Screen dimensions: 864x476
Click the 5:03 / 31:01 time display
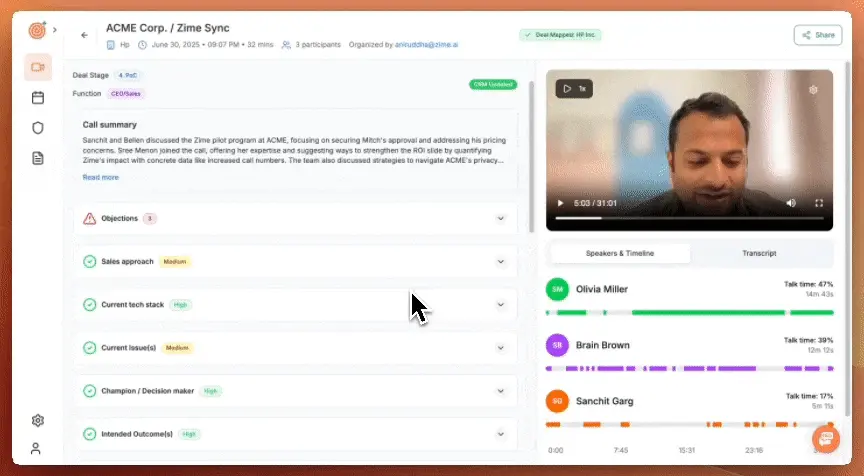pyautogui.click(x=595, y=203)
